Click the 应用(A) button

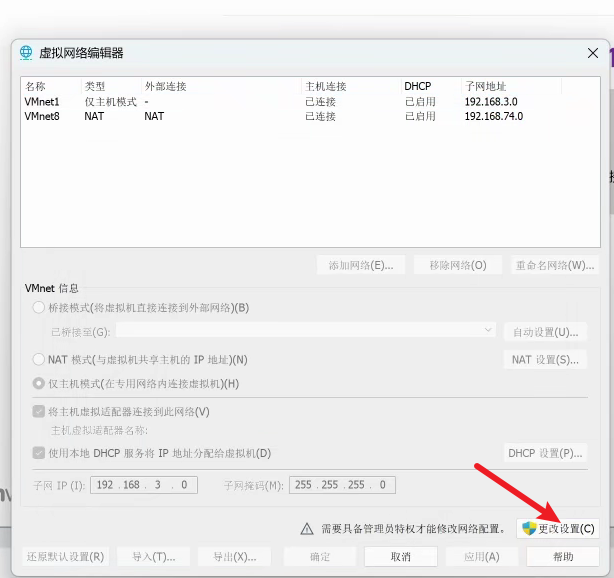click(x=482, y=556)
